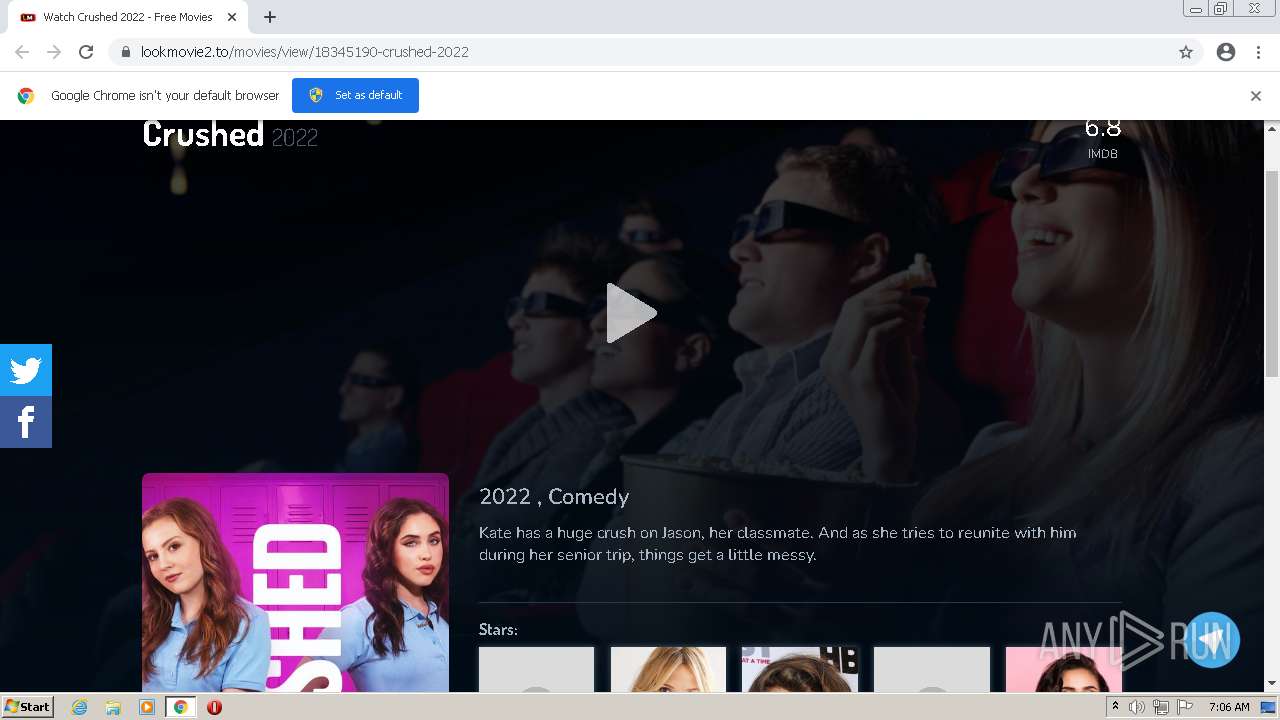Select the blonde cast member thumbnail
The width and height of the screenshot is (1280, 720).
pos(668,669)
